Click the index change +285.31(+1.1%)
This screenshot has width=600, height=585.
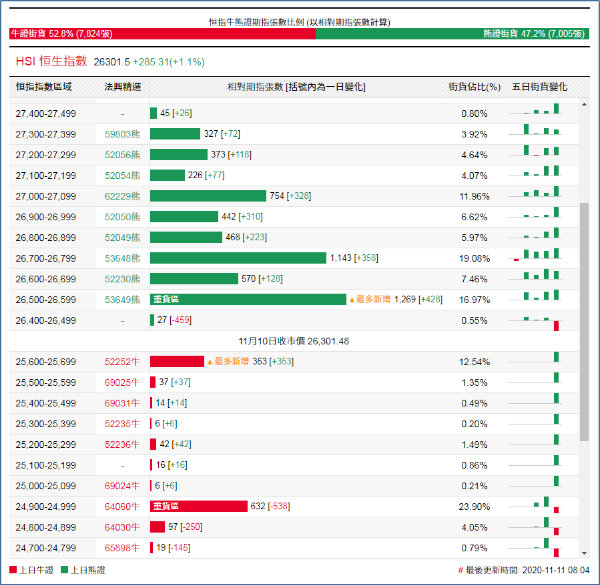pyautogui.click(x=169, y=62)
